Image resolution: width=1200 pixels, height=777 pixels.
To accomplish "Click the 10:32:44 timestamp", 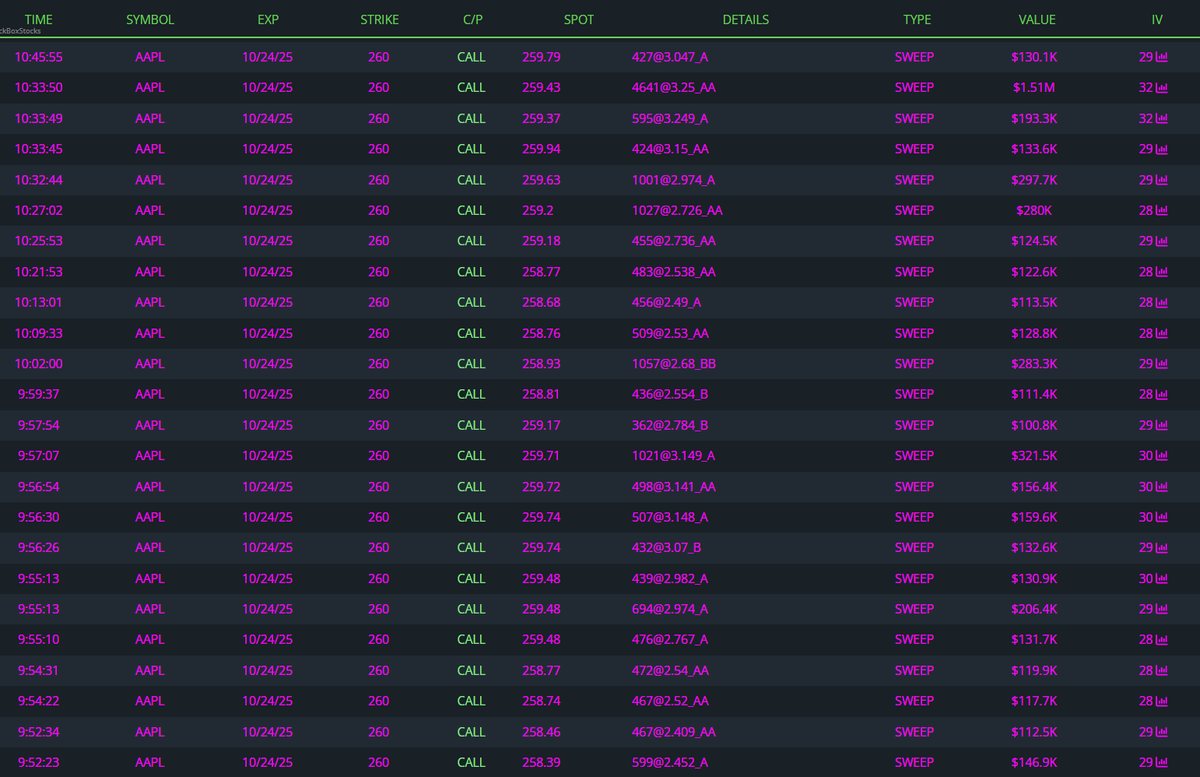I will [x=39, y=180].
